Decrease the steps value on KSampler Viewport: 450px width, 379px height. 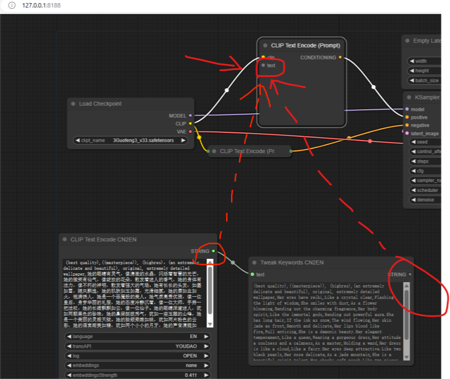pyautogui.click(x=414, y=161)
